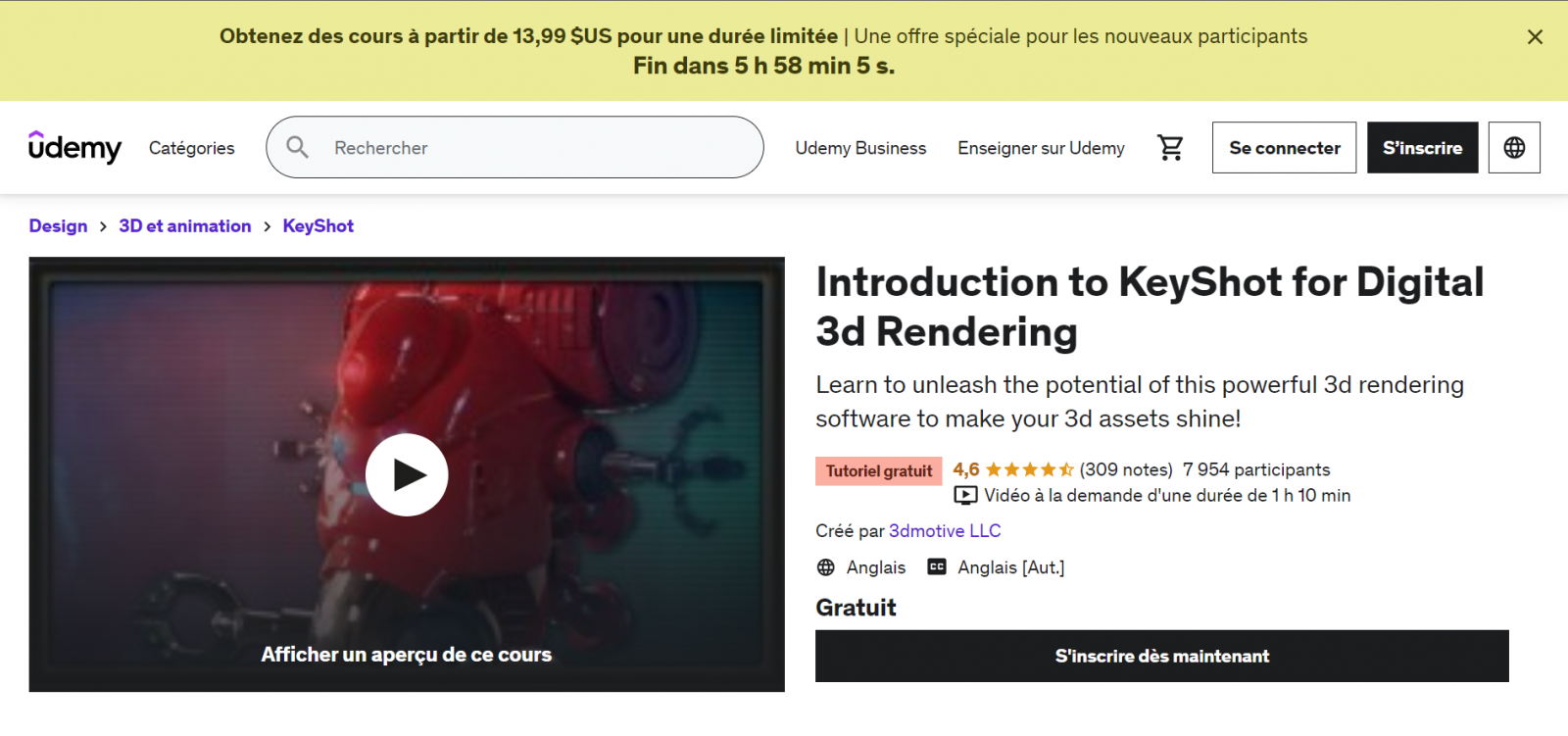
Task: Click the closed captions icon
Action: [x=937, y=566]
